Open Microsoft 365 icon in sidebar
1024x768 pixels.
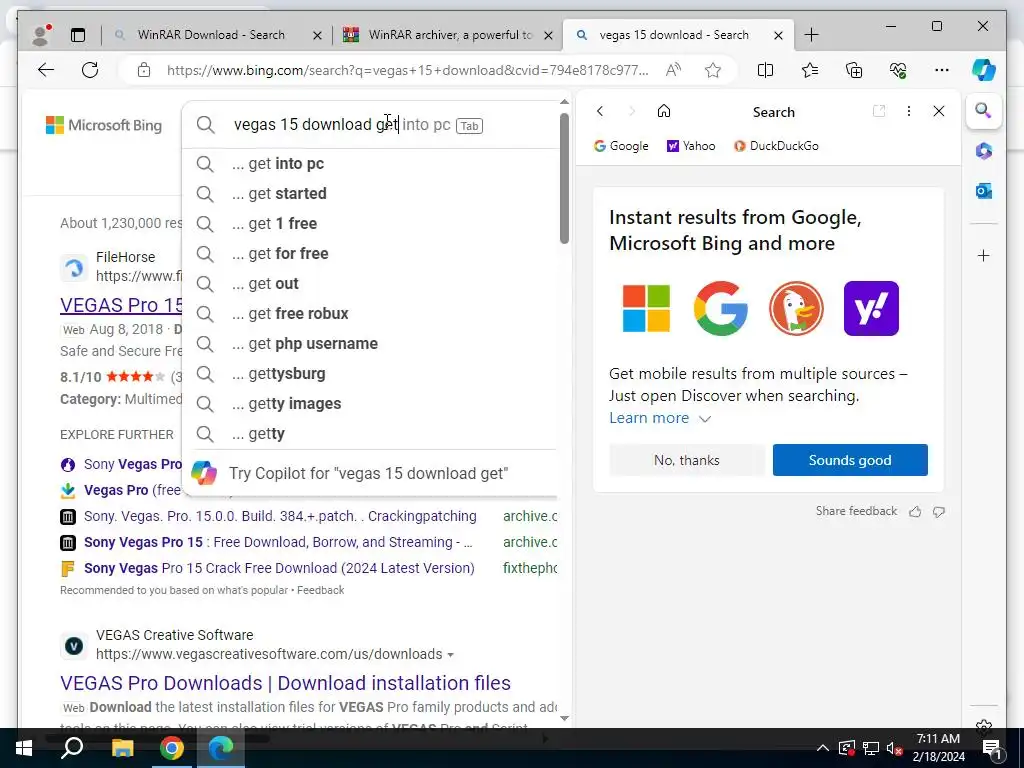point(984,151)
